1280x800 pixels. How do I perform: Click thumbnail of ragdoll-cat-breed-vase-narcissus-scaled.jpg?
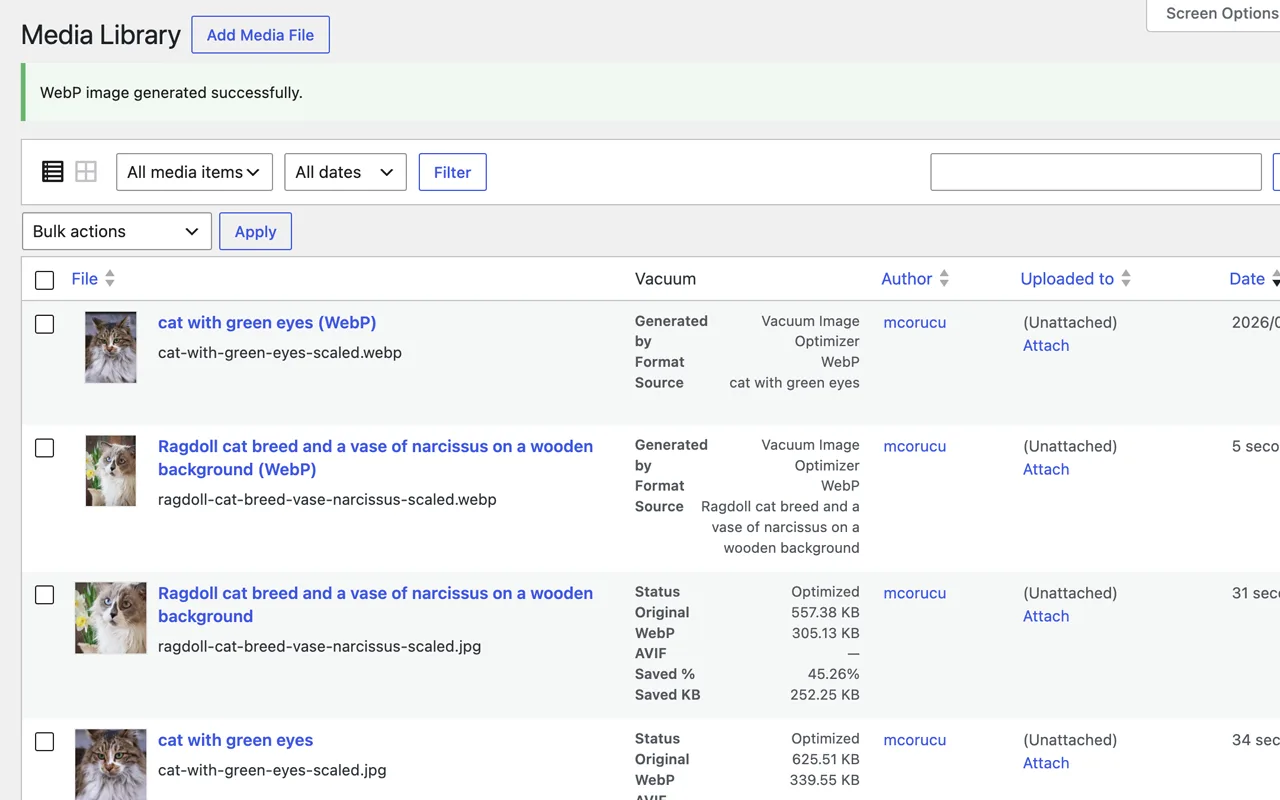[x=111, y=618]
